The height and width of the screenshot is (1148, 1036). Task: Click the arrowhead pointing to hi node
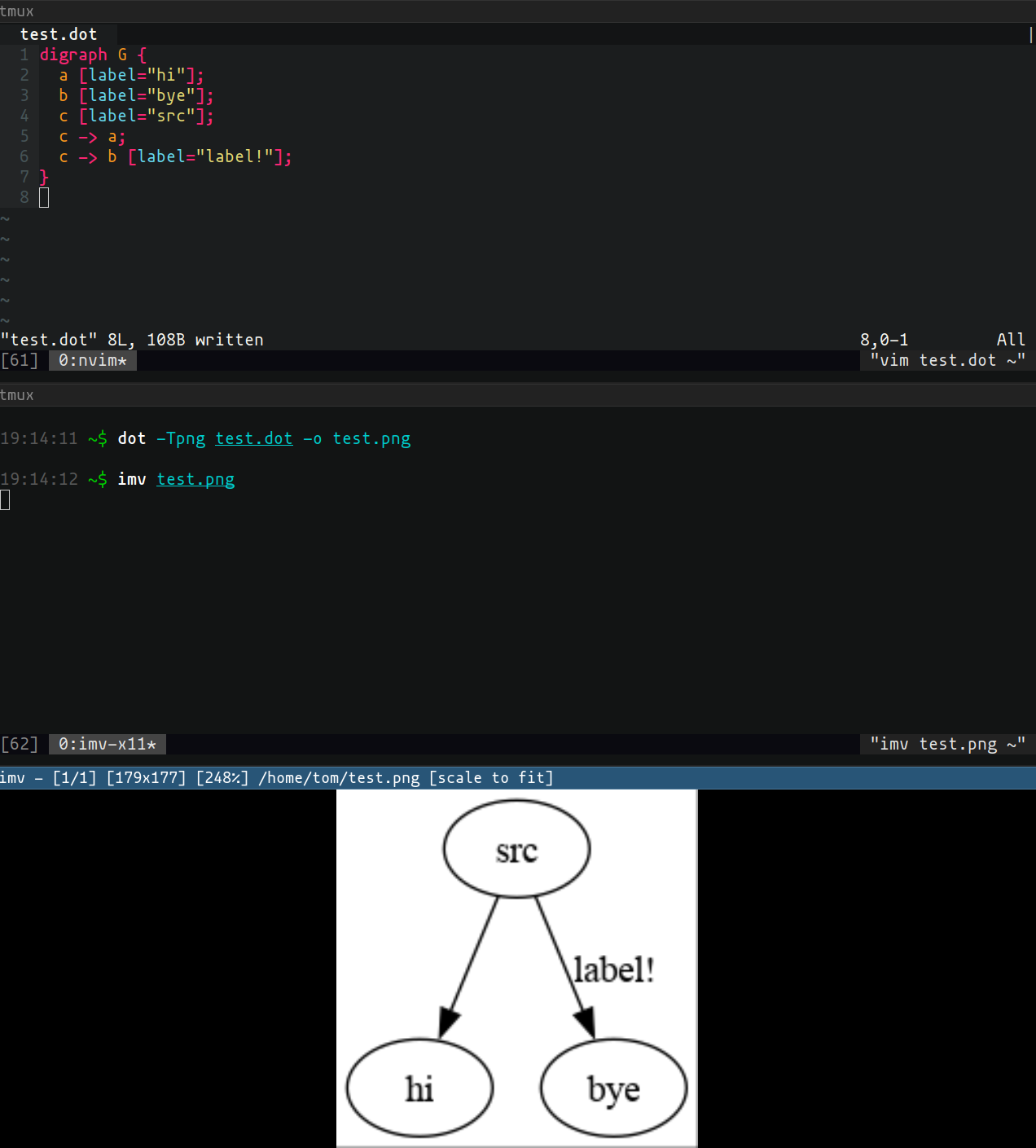448,1022
